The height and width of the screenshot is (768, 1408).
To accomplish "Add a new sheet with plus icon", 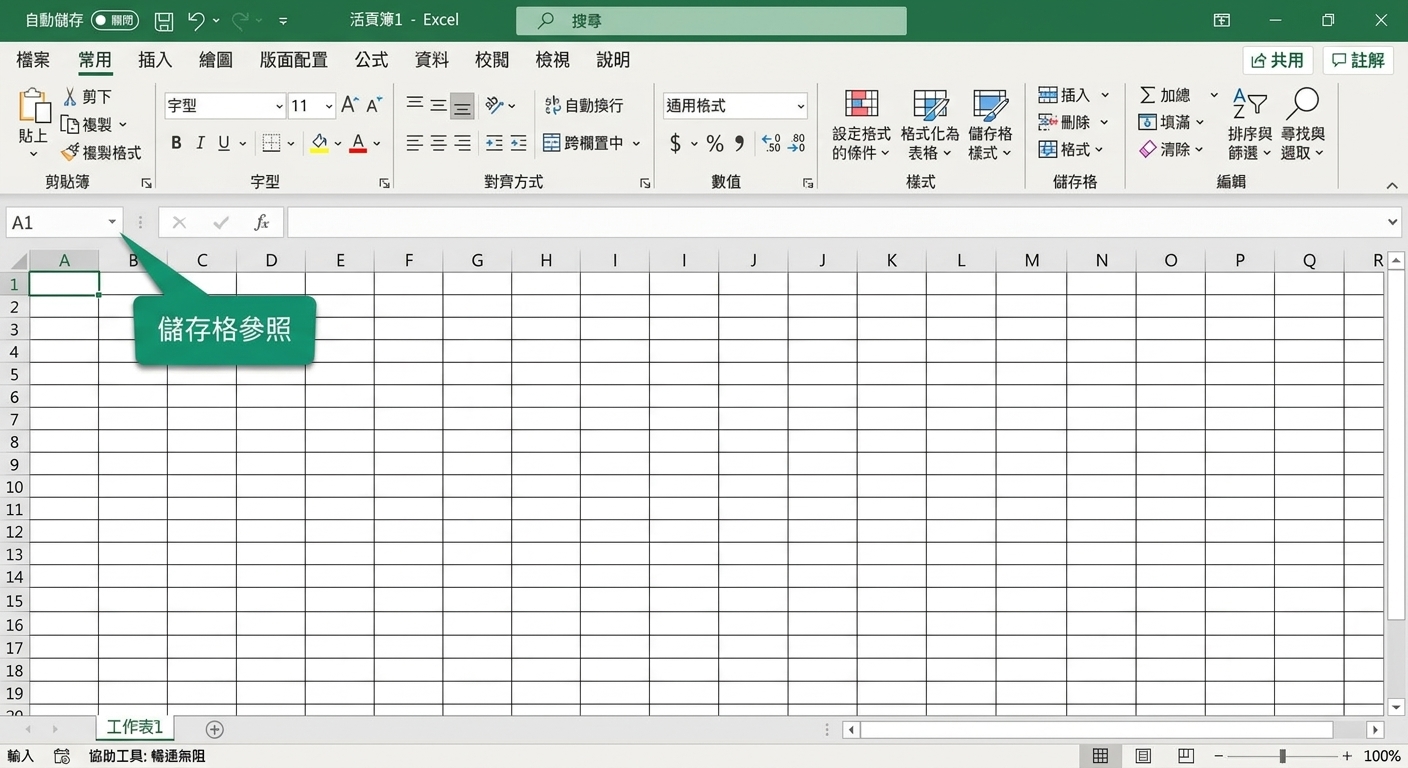I will [x=214, y=729].
